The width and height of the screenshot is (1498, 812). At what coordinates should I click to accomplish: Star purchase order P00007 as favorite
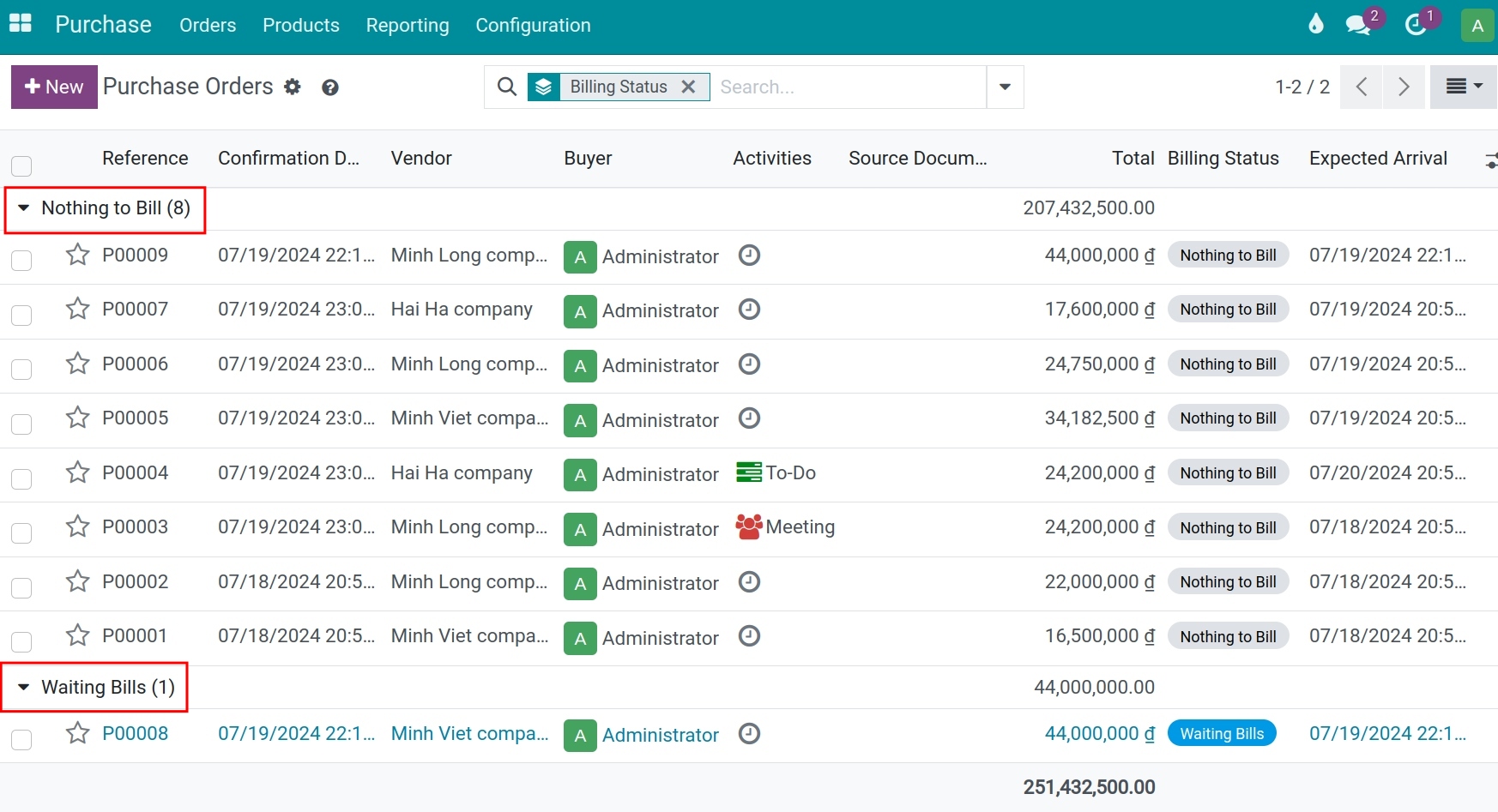pos(78,309)
